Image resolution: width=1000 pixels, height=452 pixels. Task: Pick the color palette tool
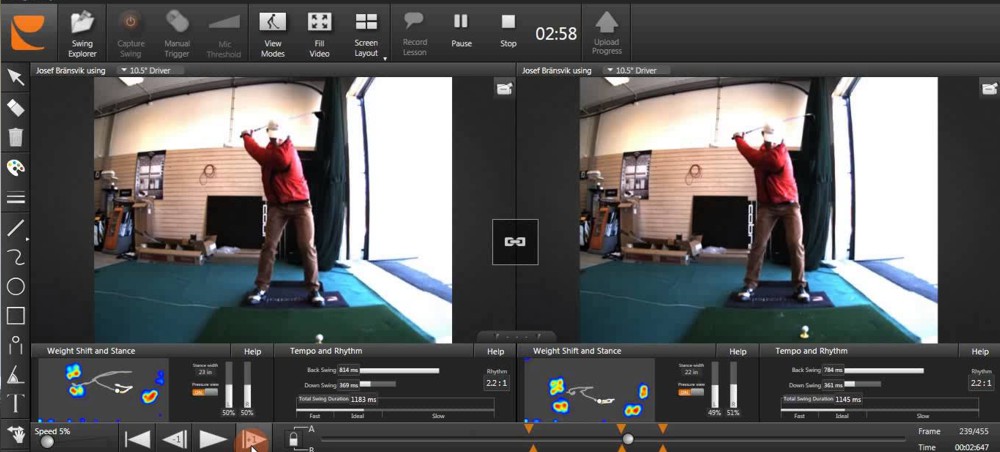click(x=16, y=167)
